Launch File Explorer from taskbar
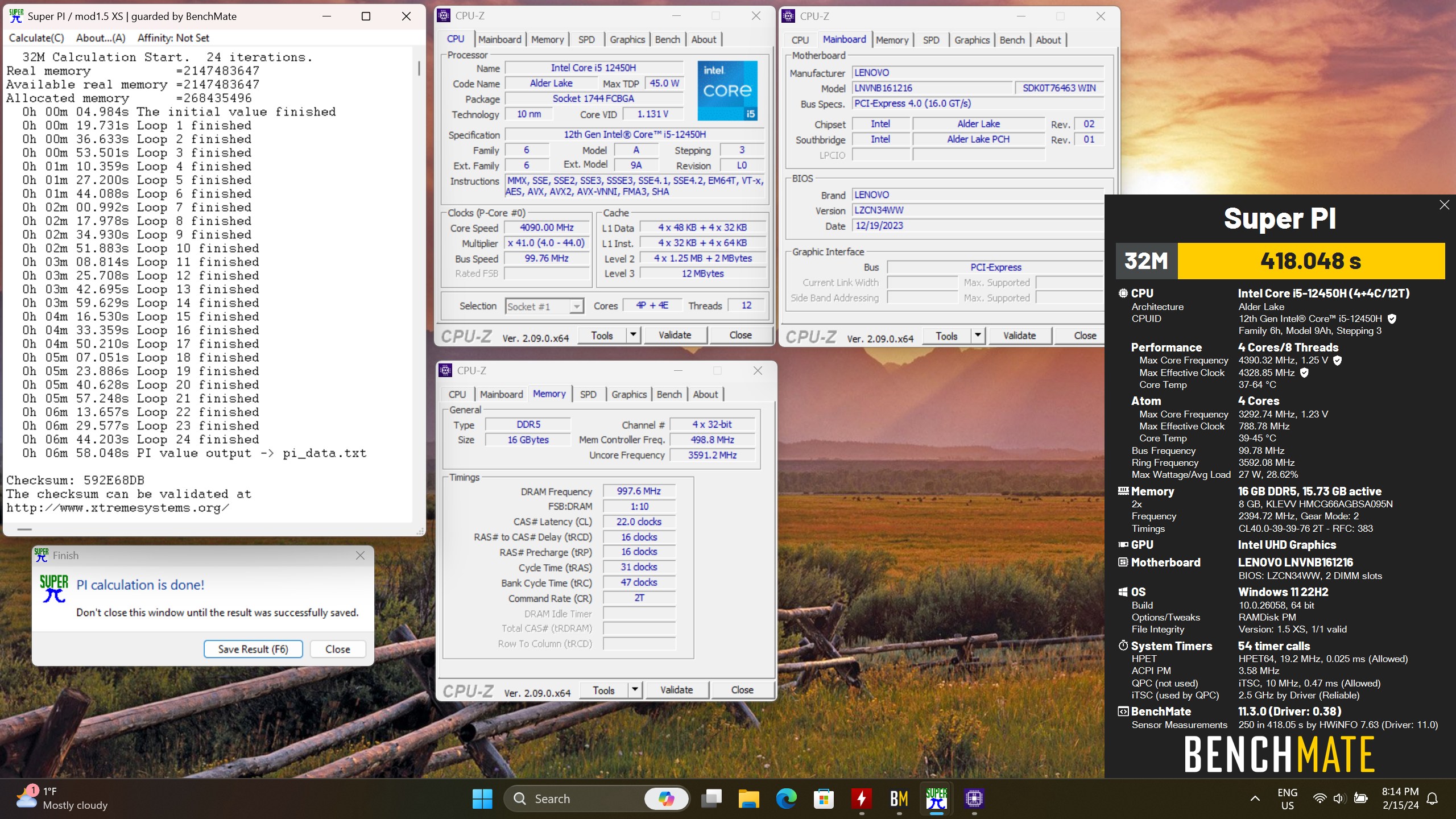Screen dimensions: 1456x819 click(x=748, y=799)
